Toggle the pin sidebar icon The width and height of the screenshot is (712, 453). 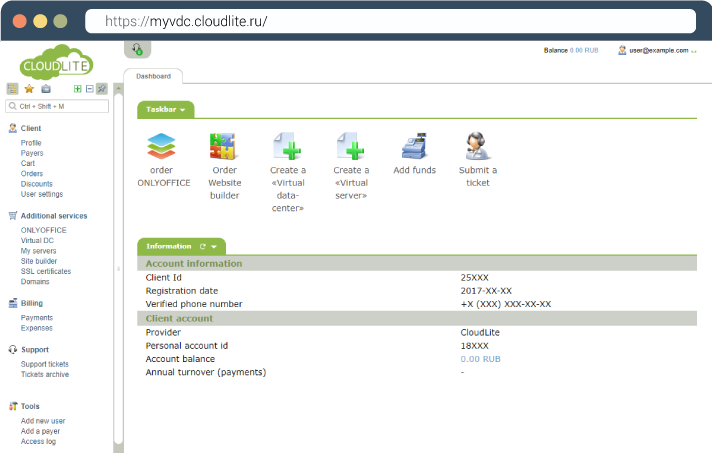(102, 89)
